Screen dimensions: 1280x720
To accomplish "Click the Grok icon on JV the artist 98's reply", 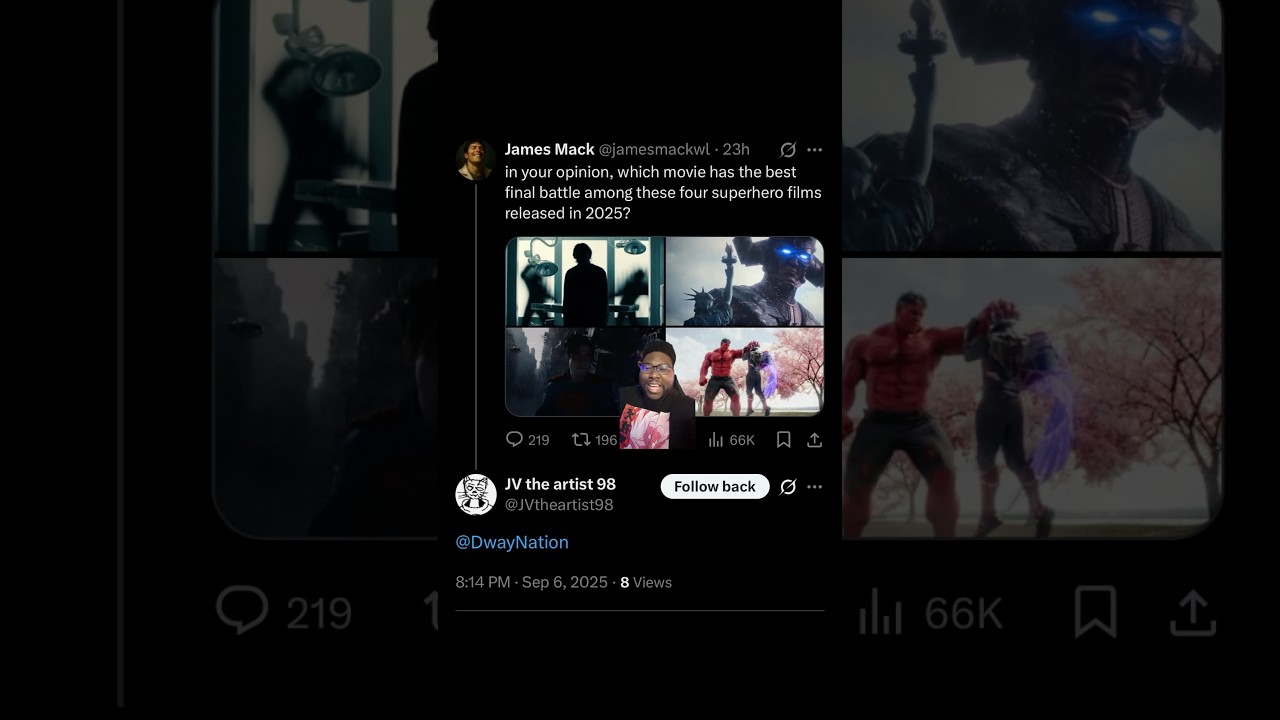I will click(788, 487).
